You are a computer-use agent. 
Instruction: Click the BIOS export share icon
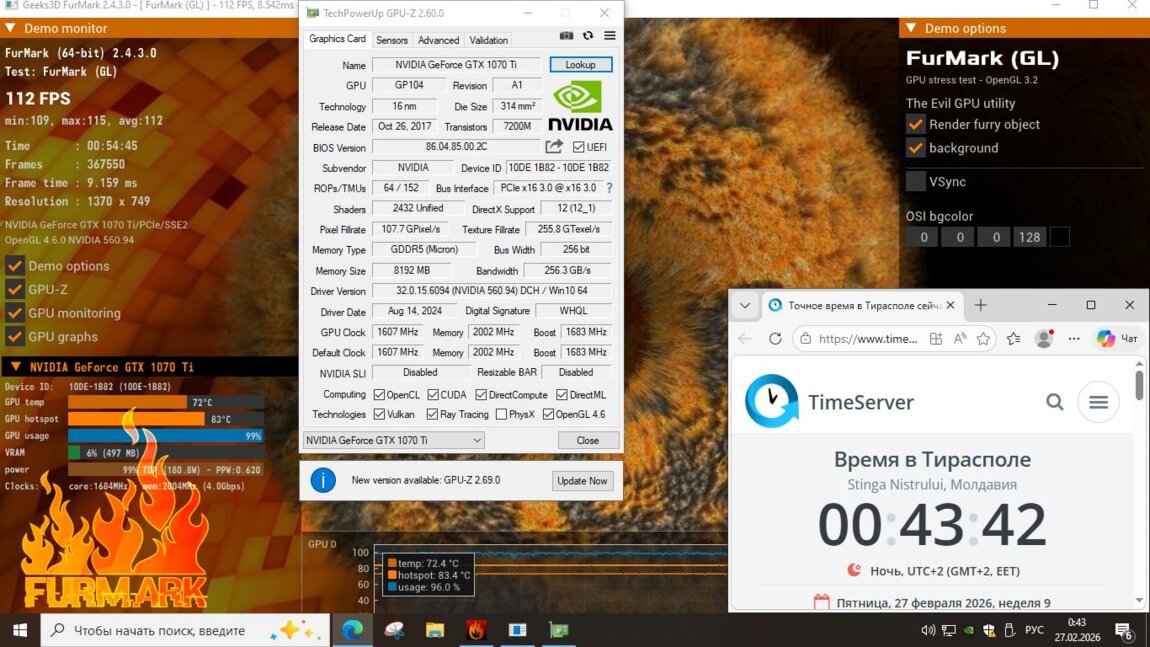pos(554,147)
